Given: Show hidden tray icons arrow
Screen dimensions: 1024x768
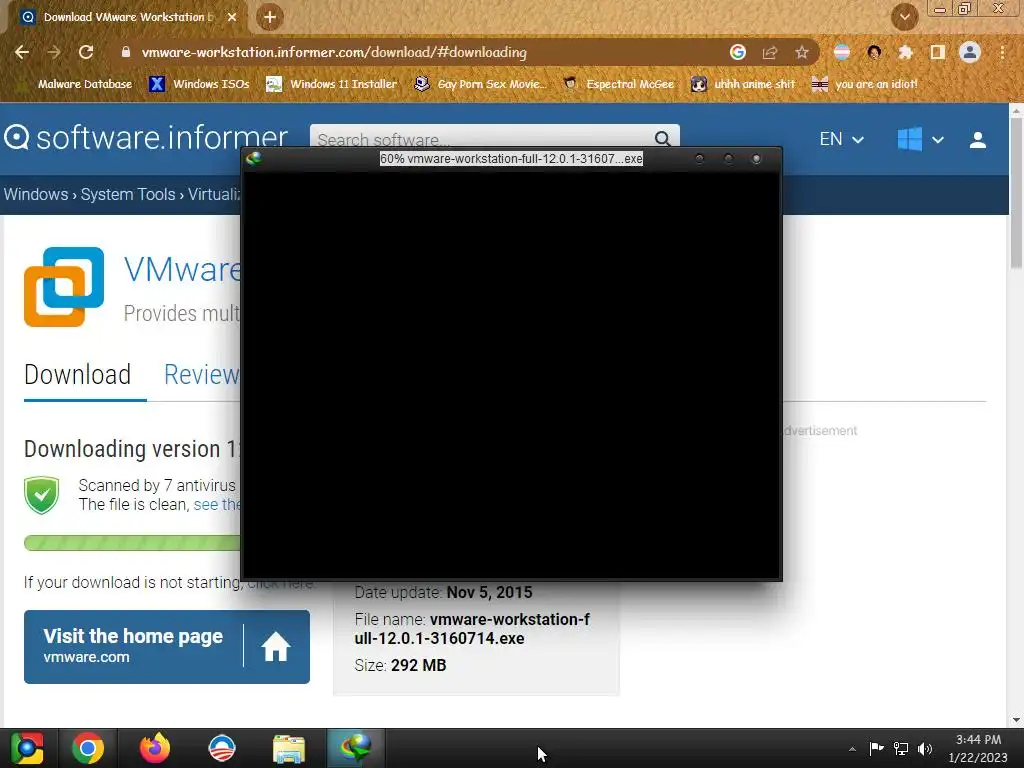Looking at the screenshot, I should pyautogui.click(x=852, y=749).
